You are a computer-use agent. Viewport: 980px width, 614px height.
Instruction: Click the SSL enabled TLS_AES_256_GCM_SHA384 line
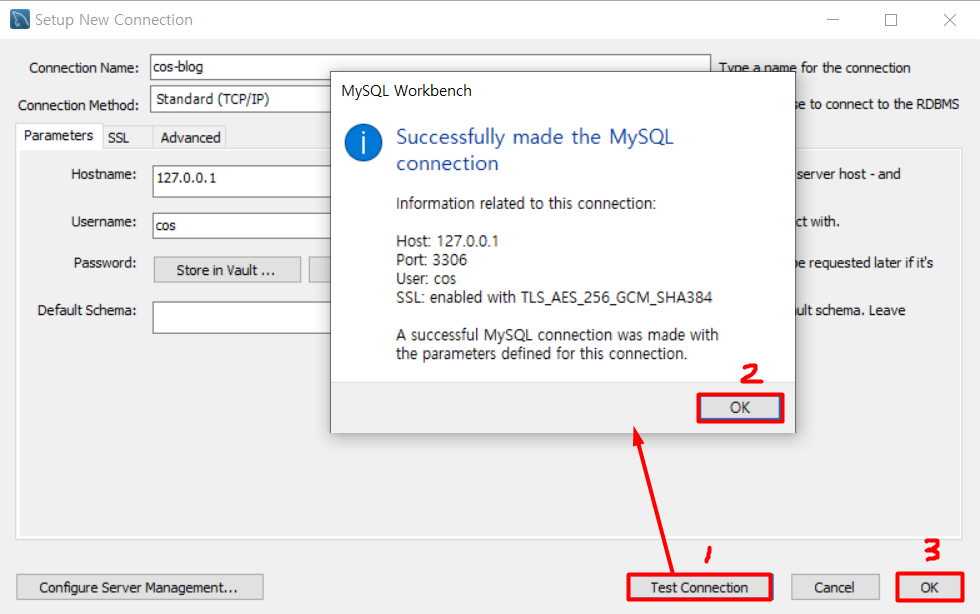[x=554, y=297]
